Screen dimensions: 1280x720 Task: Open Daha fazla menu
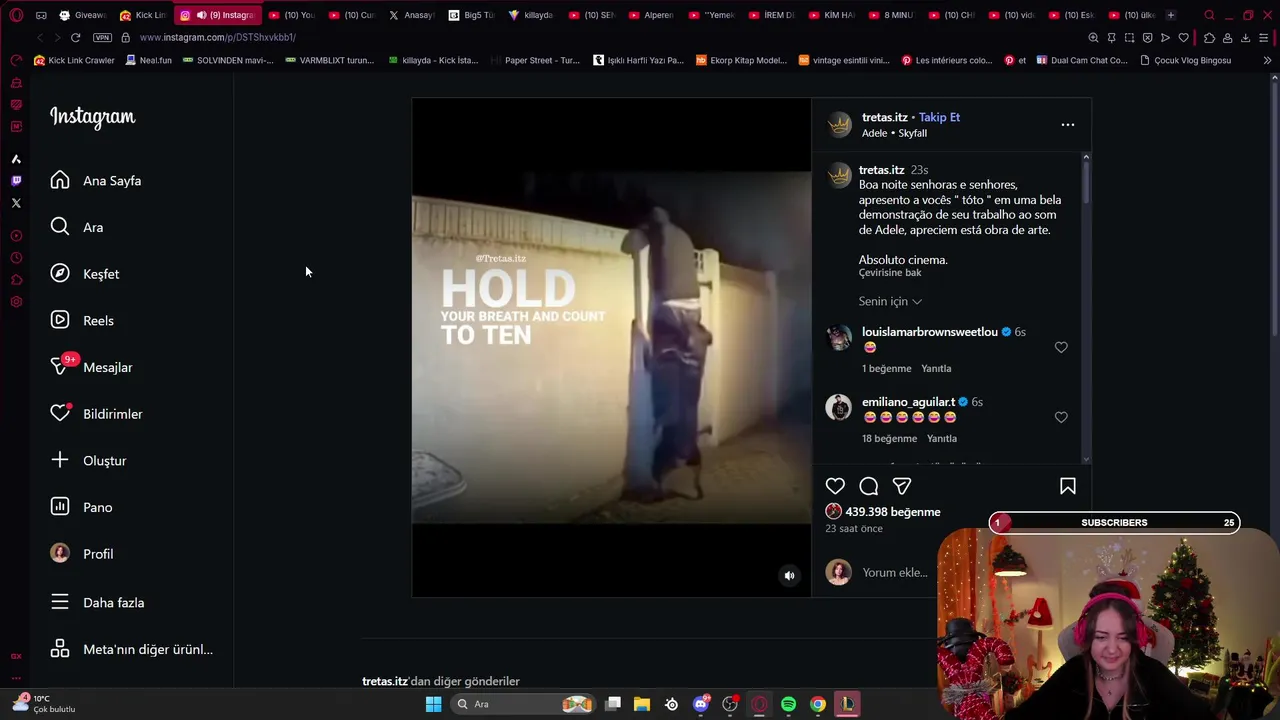coord(98,603)
